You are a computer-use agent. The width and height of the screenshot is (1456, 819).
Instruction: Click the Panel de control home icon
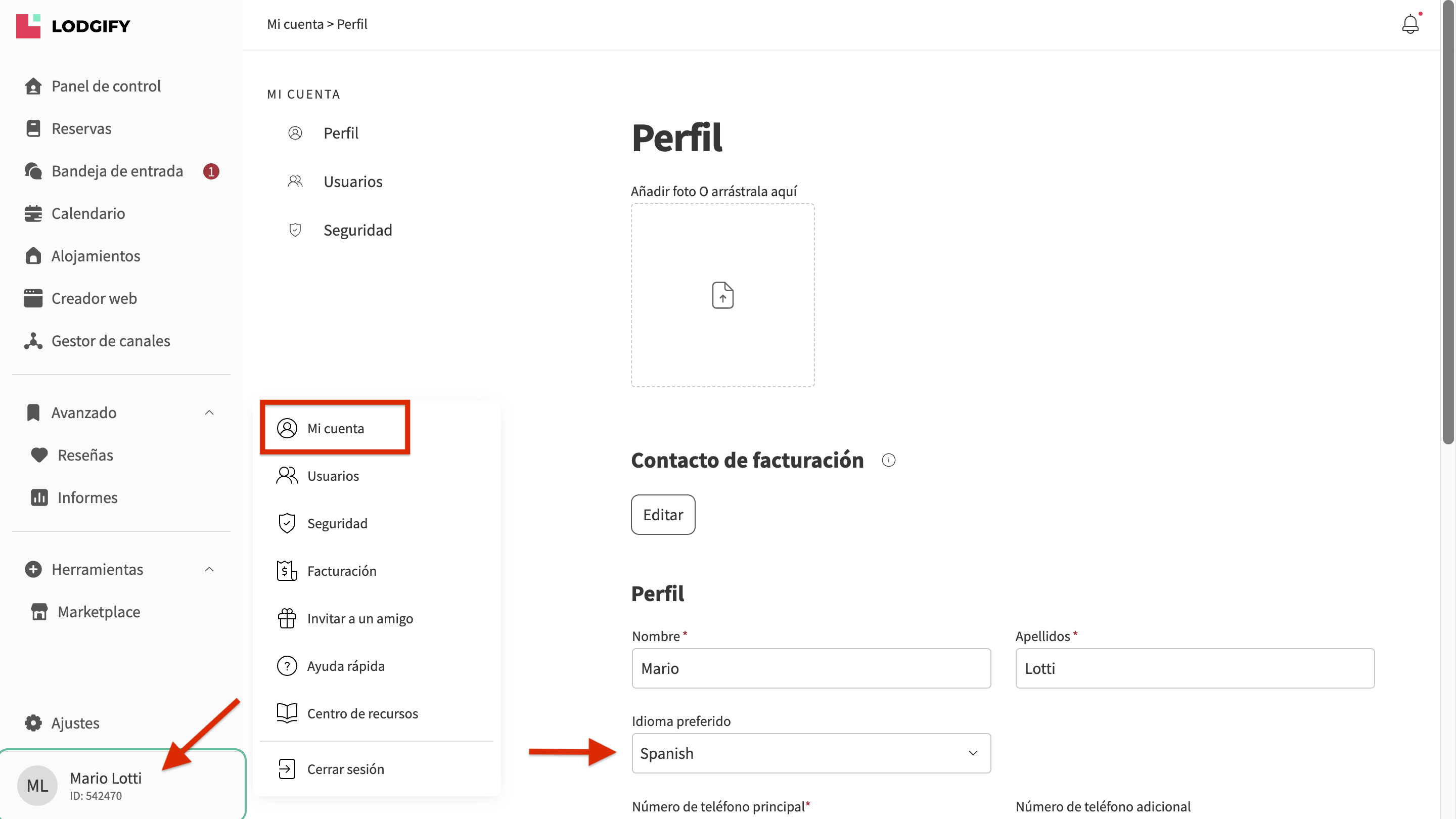pos(33,86)
